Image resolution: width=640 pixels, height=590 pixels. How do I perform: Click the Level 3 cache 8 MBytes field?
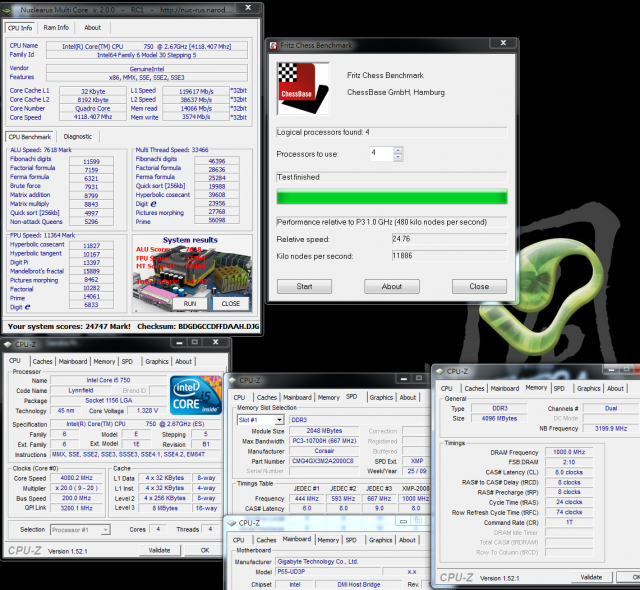[165, 508]
